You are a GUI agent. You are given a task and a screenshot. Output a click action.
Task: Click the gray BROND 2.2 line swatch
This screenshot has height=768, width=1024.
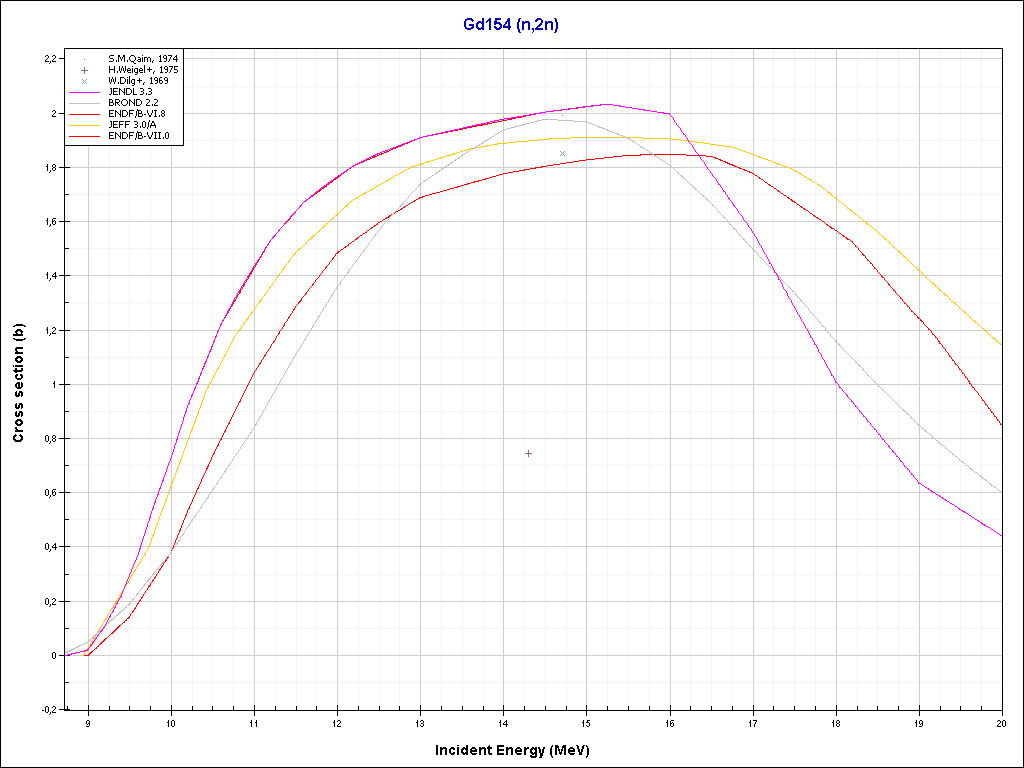click(x=85, y=102)
